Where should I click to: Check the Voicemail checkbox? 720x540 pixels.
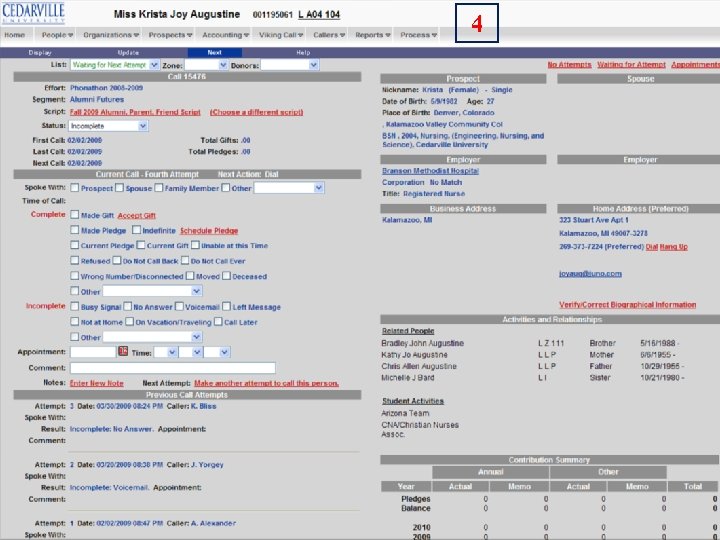pyautogui.click(x=179, y=306)
